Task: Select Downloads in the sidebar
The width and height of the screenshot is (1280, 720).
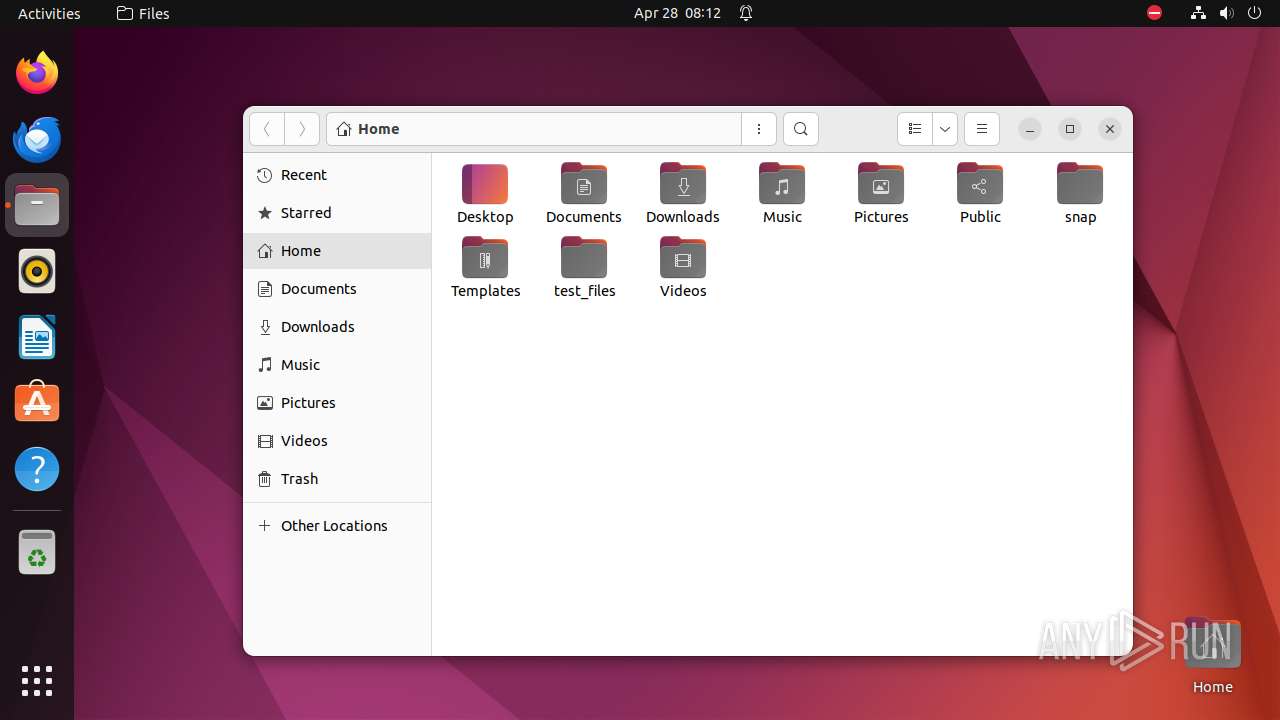Action: click(x=337, y=327)
